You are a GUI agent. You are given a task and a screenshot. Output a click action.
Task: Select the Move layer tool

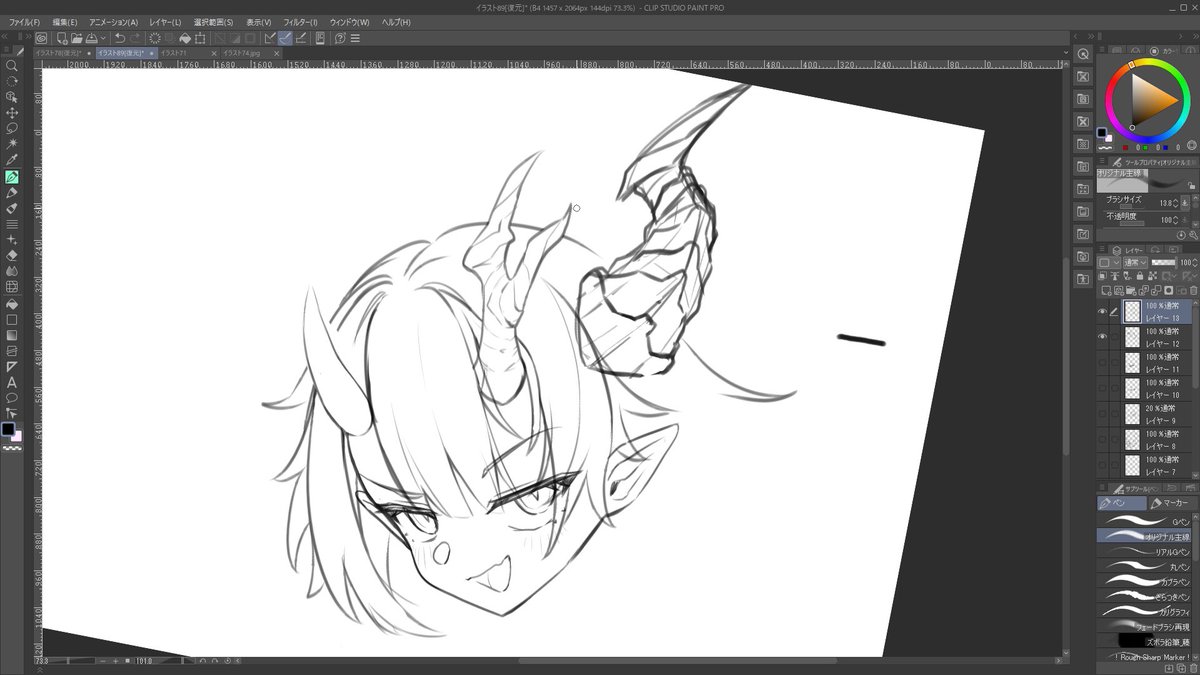click(11, 111)
